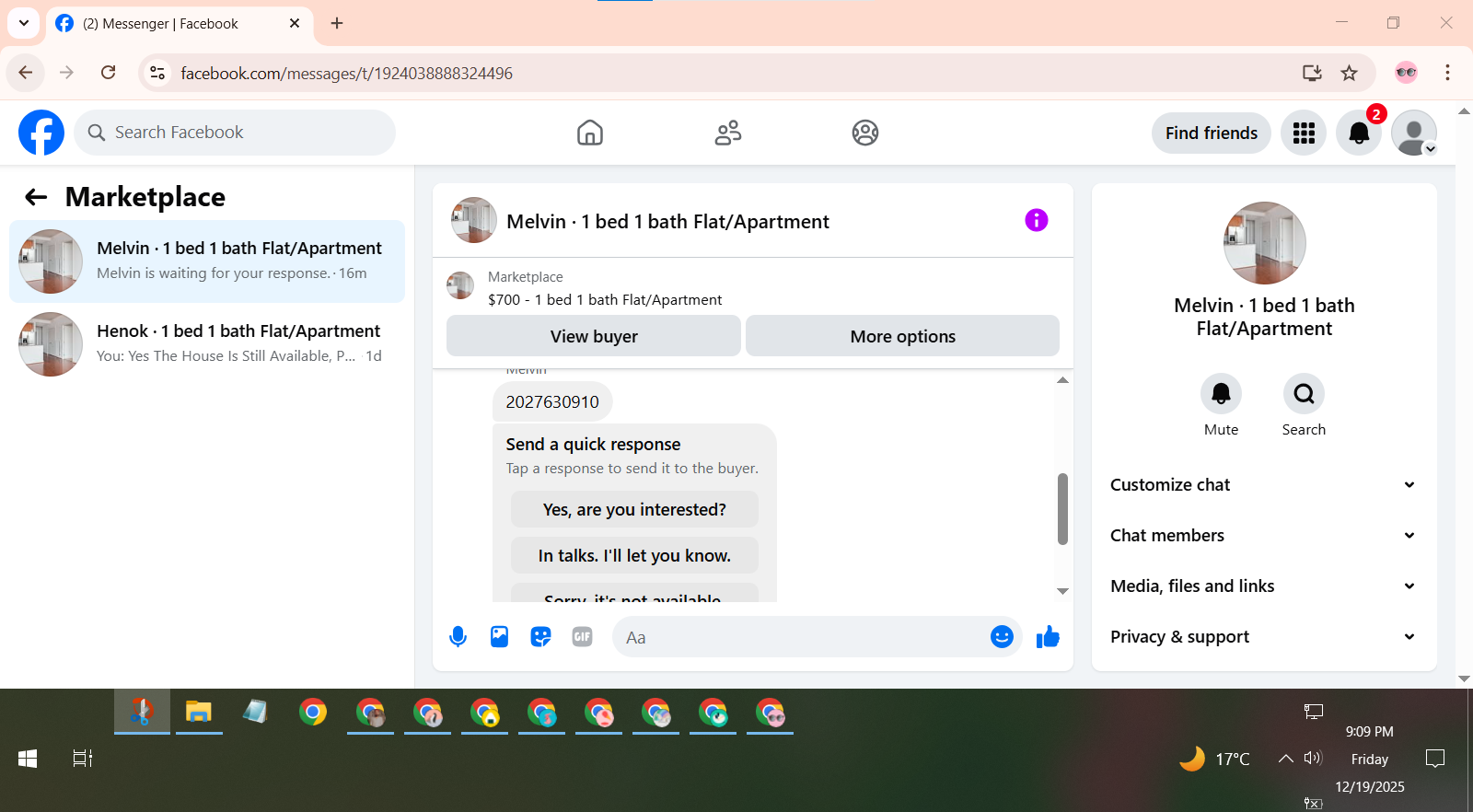Send a thumbs-up like

coord(1048,637)
